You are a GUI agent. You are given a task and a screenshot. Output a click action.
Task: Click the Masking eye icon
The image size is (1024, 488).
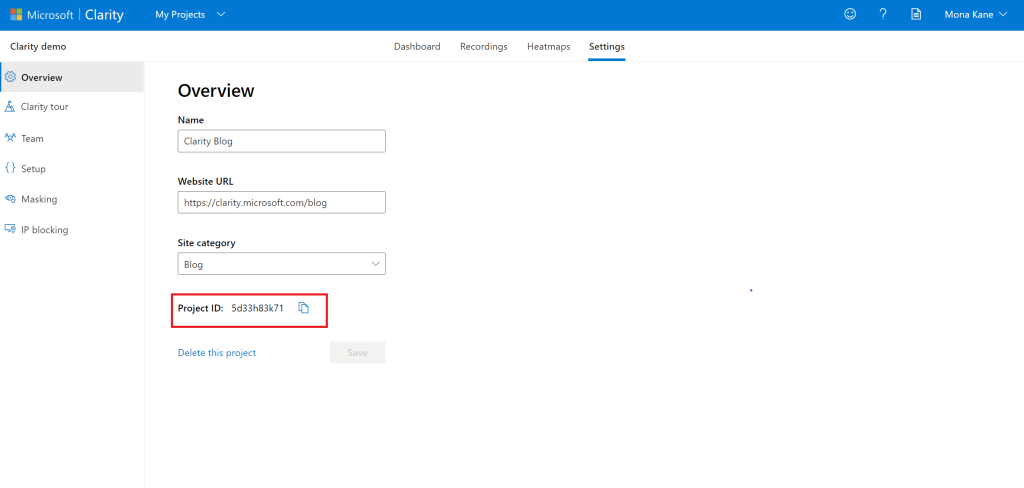tap(10, 199)
